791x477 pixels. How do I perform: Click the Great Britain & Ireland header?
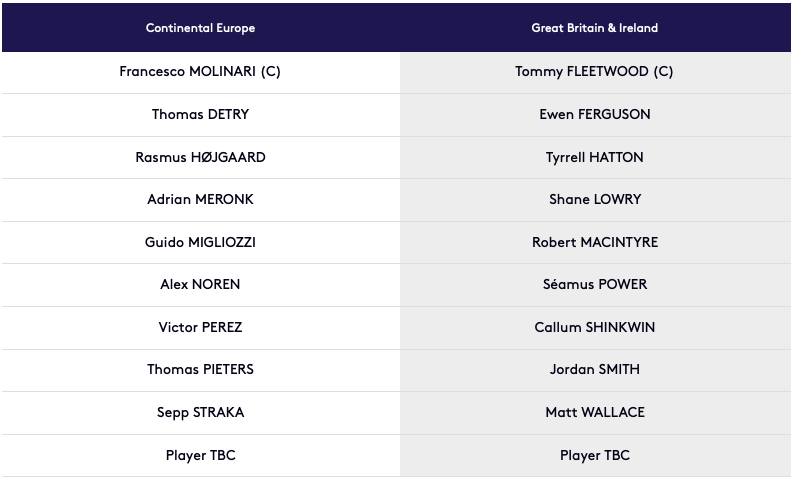point(595,28)
